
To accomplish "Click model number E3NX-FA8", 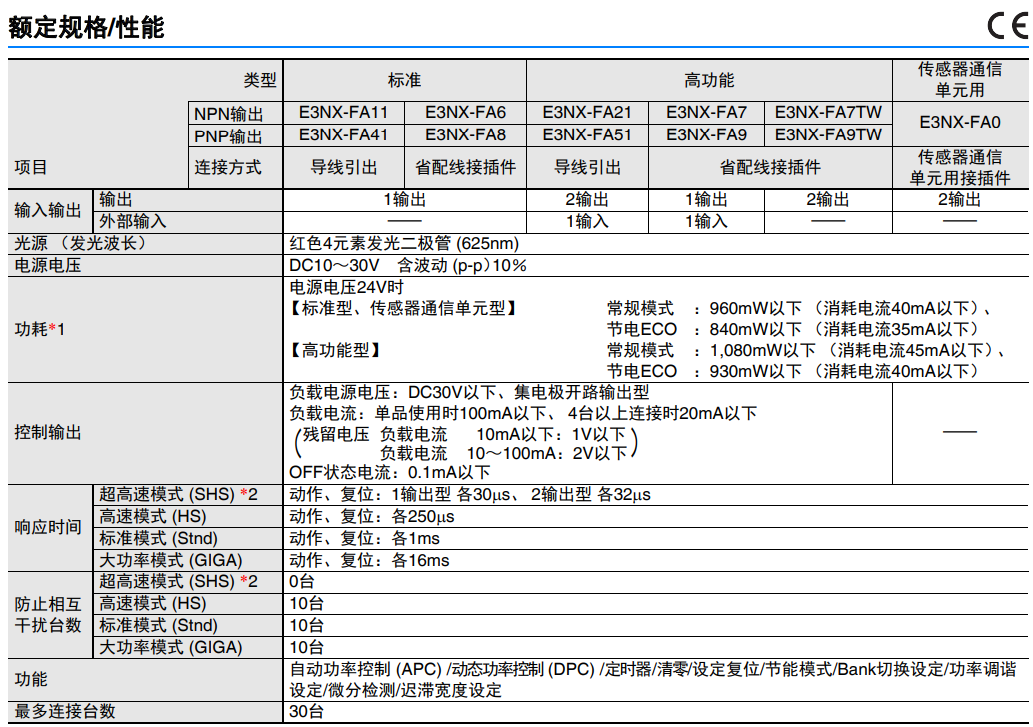I will click(465, 135).
